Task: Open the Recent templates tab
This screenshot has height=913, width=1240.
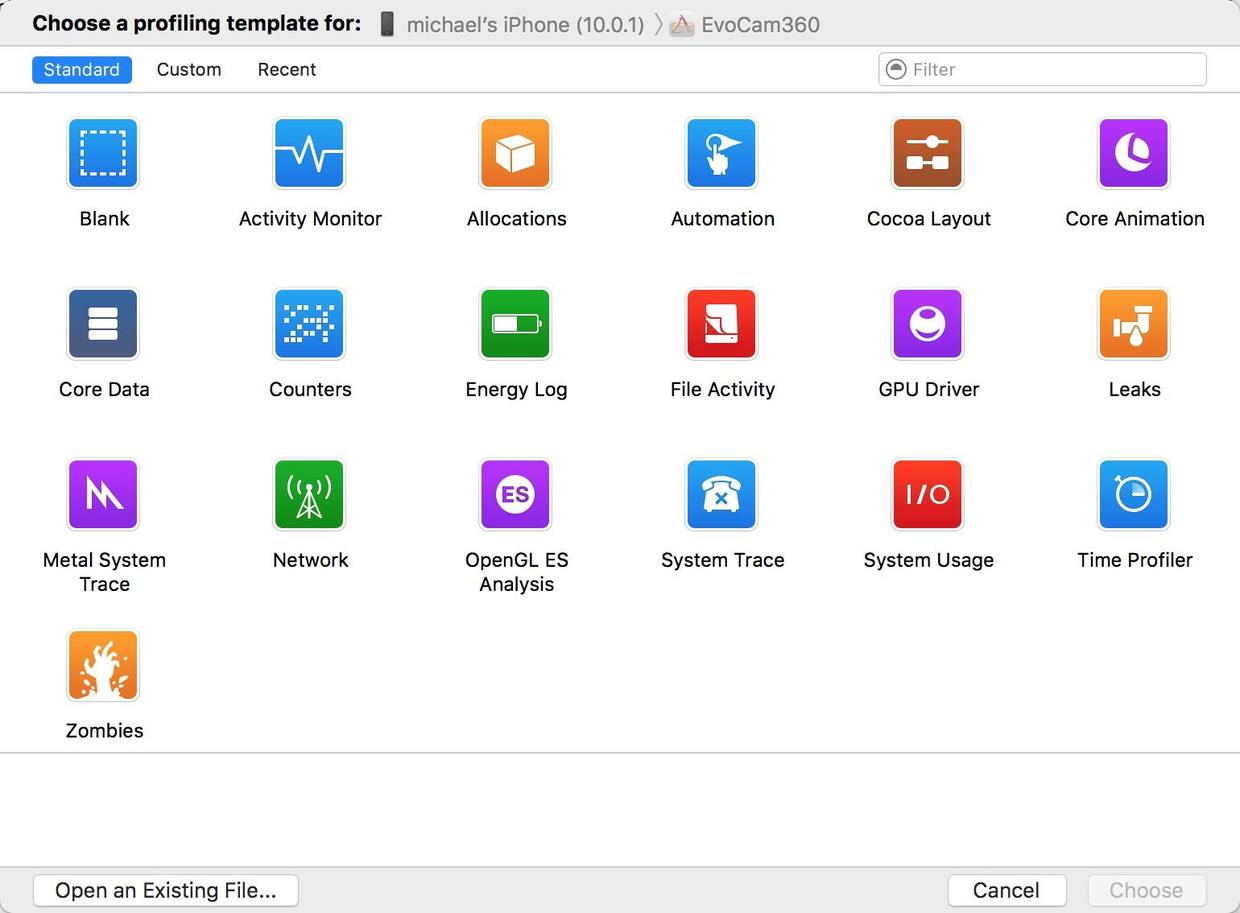Action: [x=287, y=69]
